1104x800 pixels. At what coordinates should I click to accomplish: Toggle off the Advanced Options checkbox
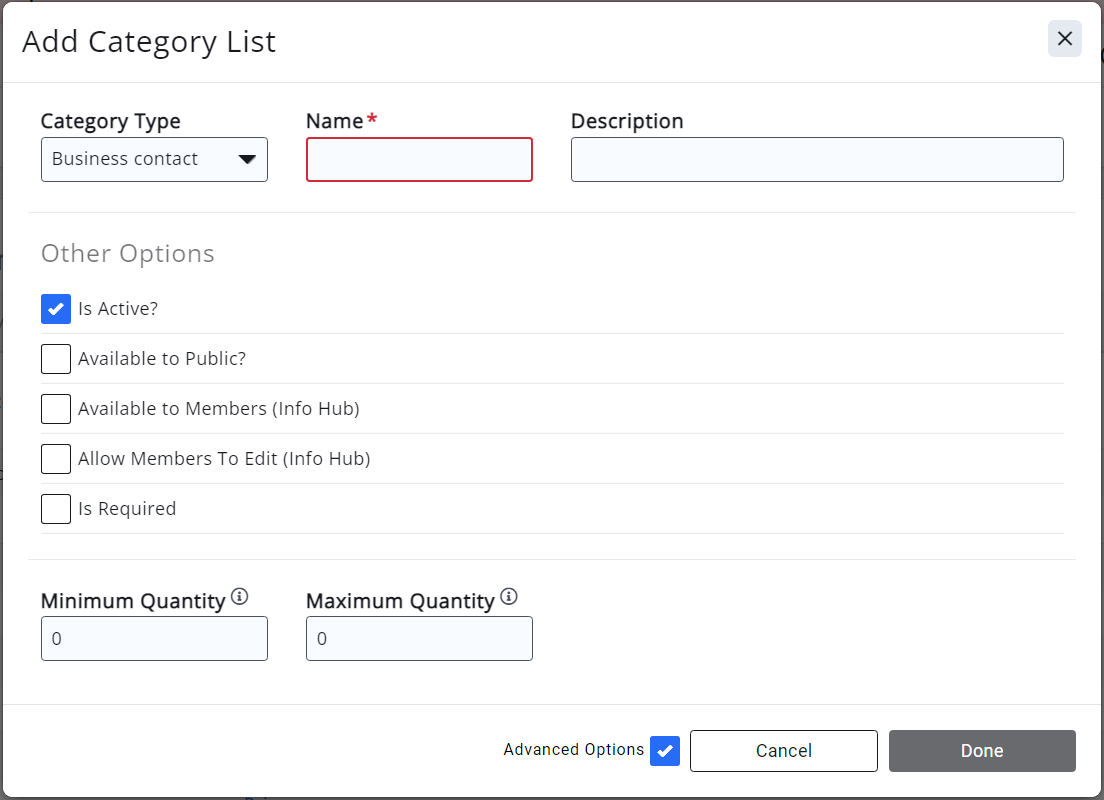[x=664, y=751]
